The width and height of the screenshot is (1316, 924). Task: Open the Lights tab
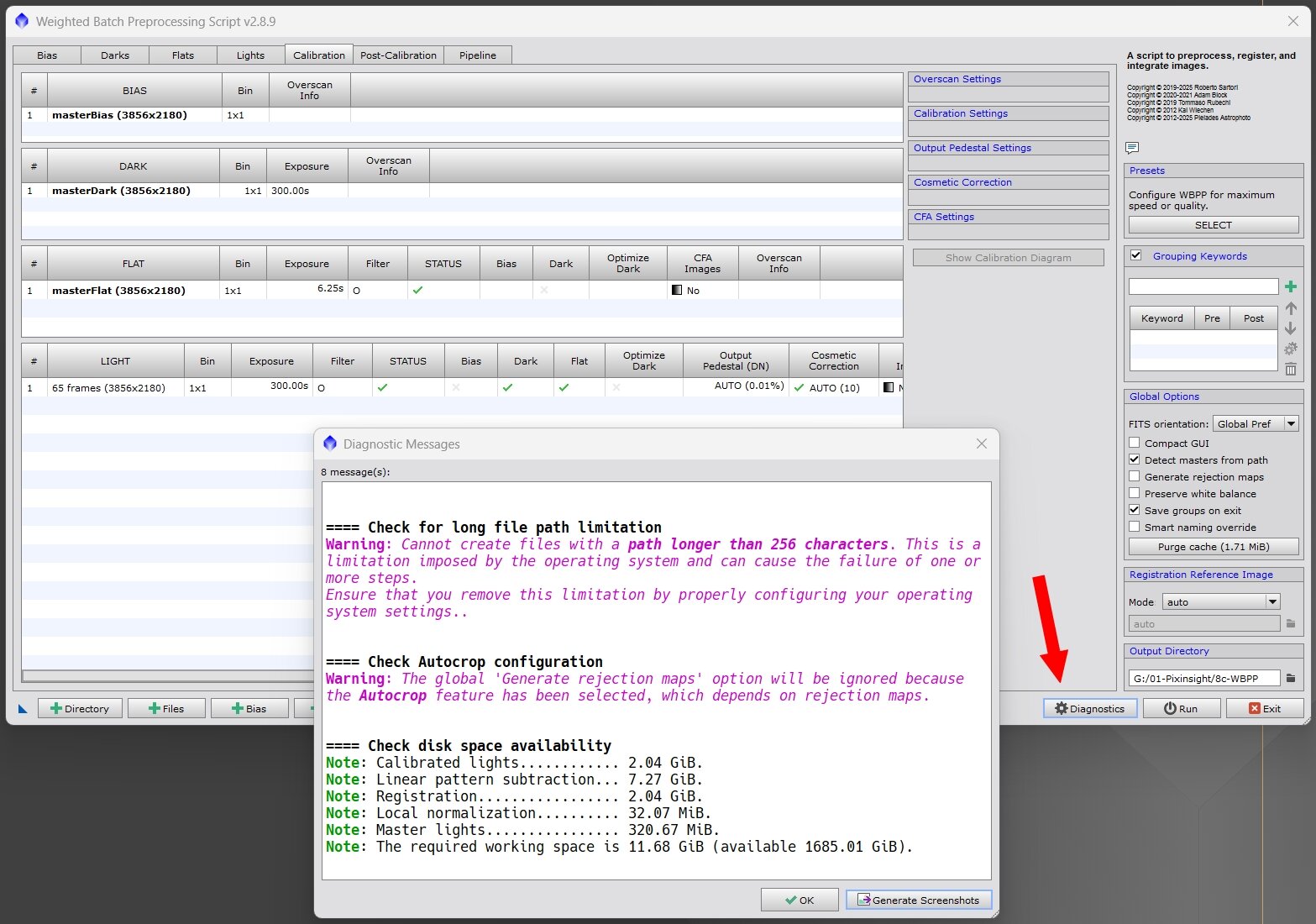tap(250, 55)
